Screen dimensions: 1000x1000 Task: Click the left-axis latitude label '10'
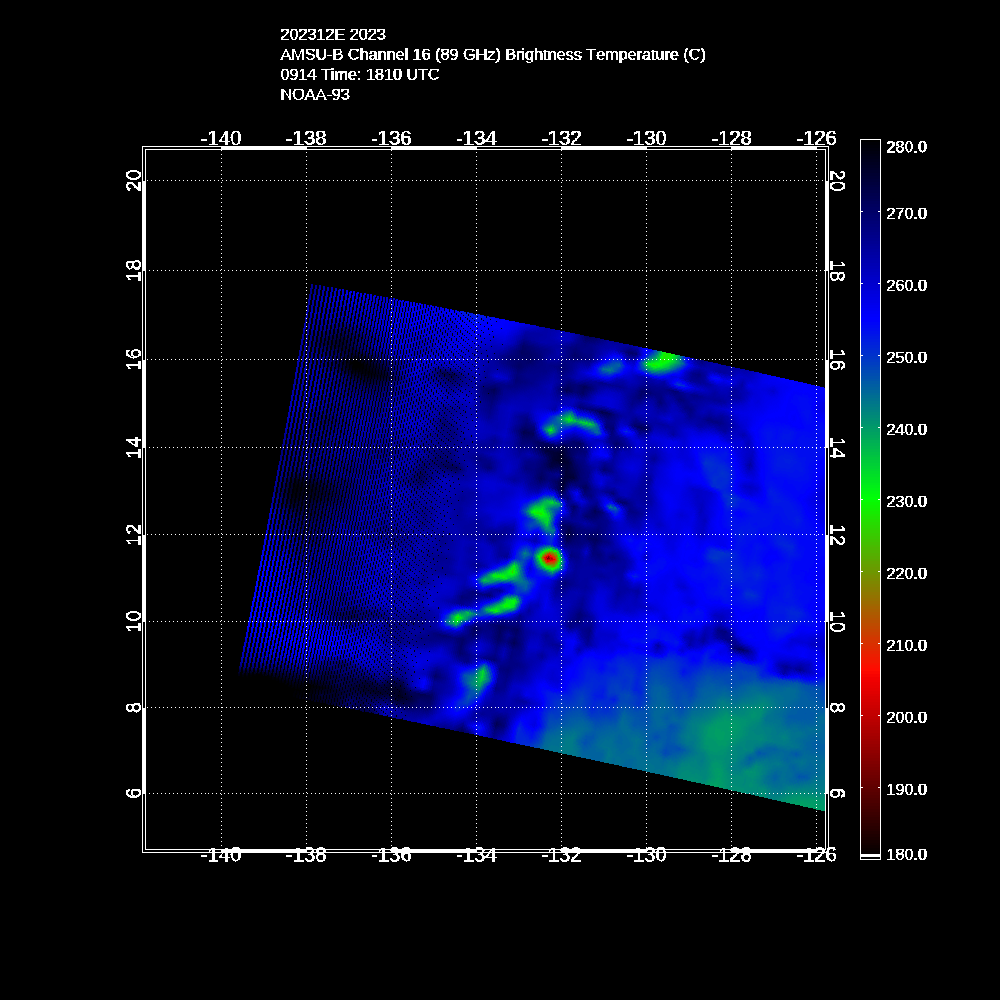134,621
